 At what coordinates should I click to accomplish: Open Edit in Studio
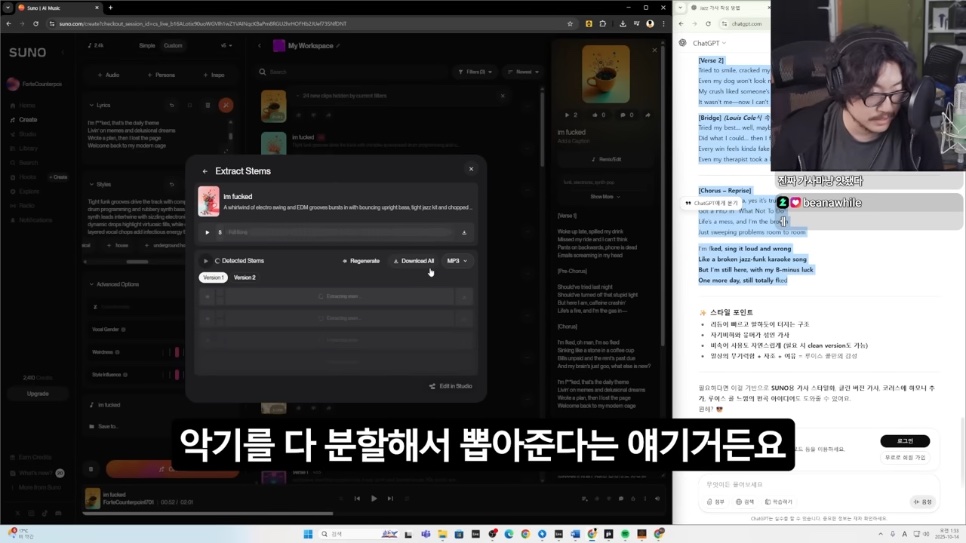pos(450,386)
